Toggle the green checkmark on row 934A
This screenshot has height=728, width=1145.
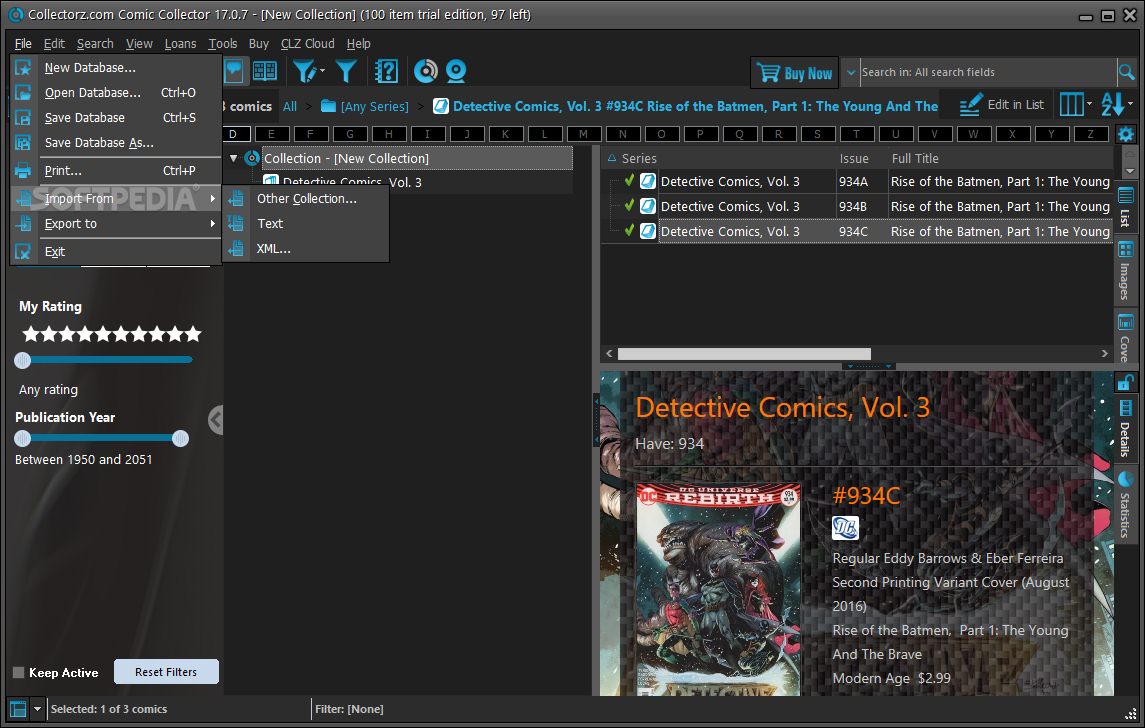[x=629, y=180]
